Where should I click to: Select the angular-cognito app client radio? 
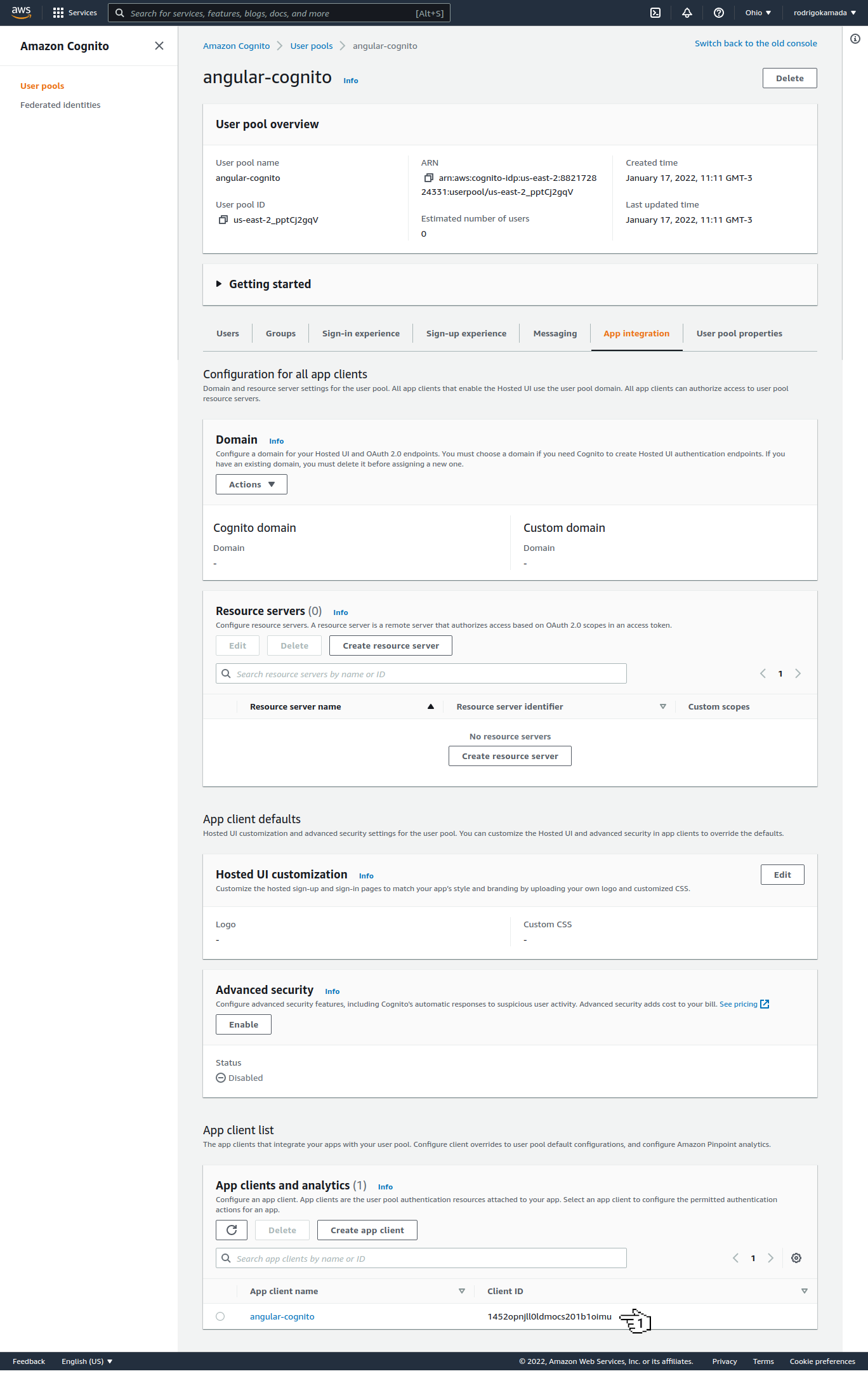pos(220,1316)
